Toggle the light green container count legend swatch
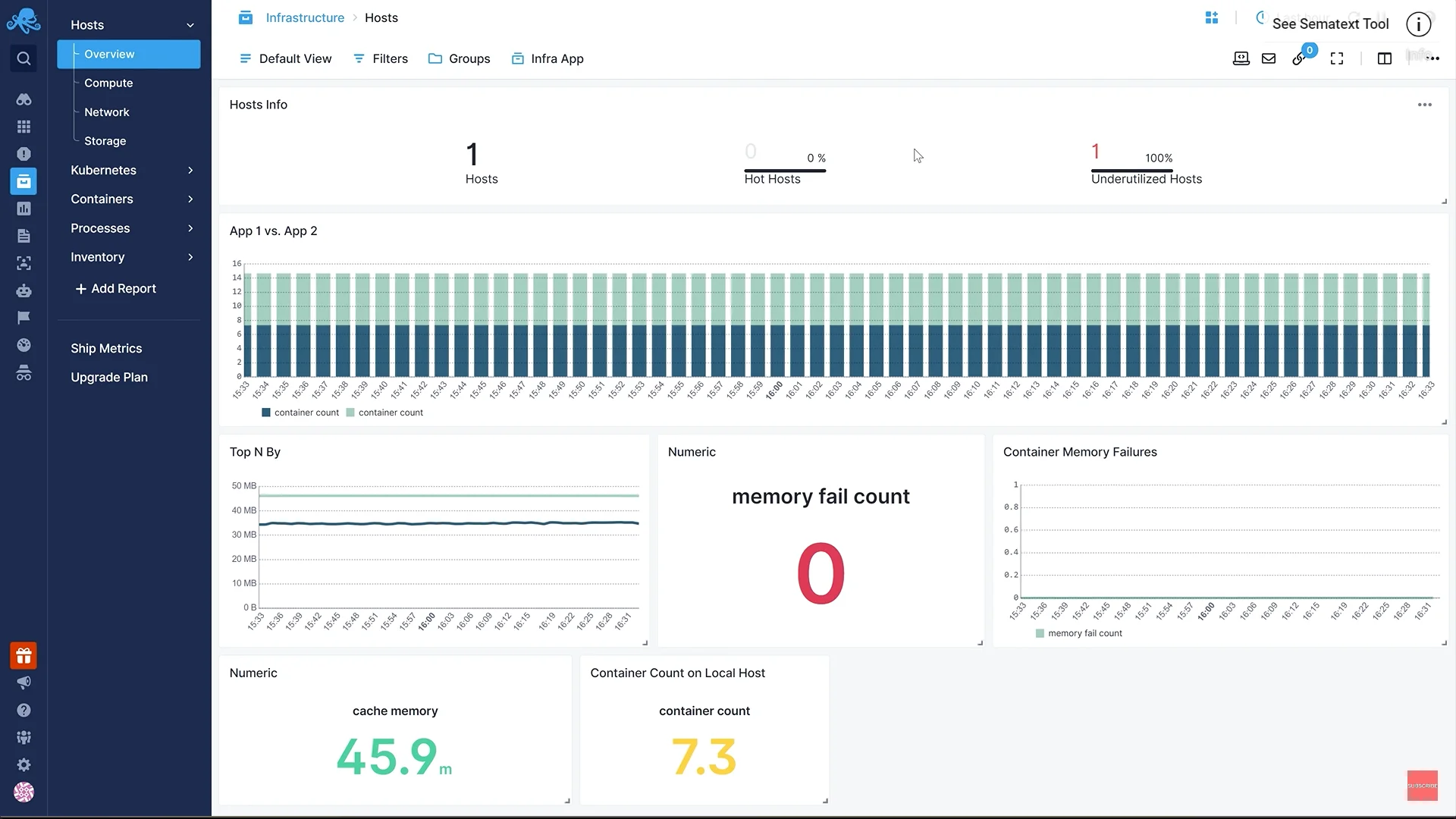1456x819 pixels. 350,413
